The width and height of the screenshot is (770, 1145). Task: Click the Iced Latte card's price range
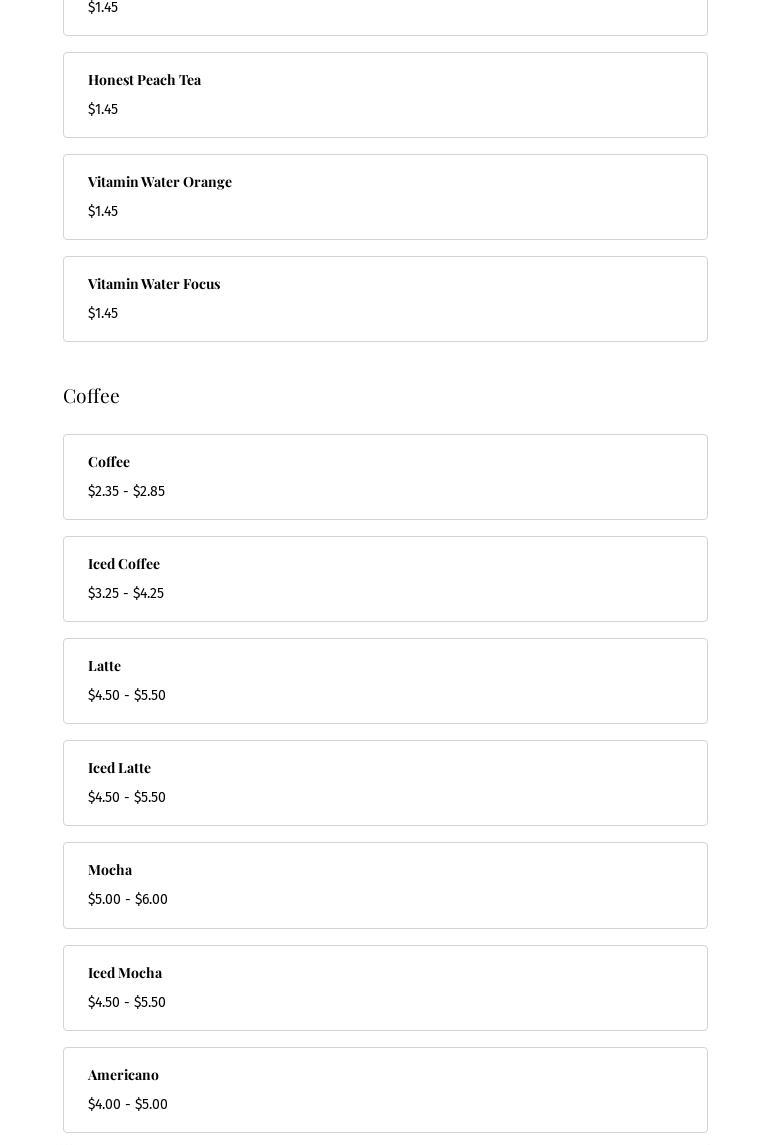(x=127, y=798)
